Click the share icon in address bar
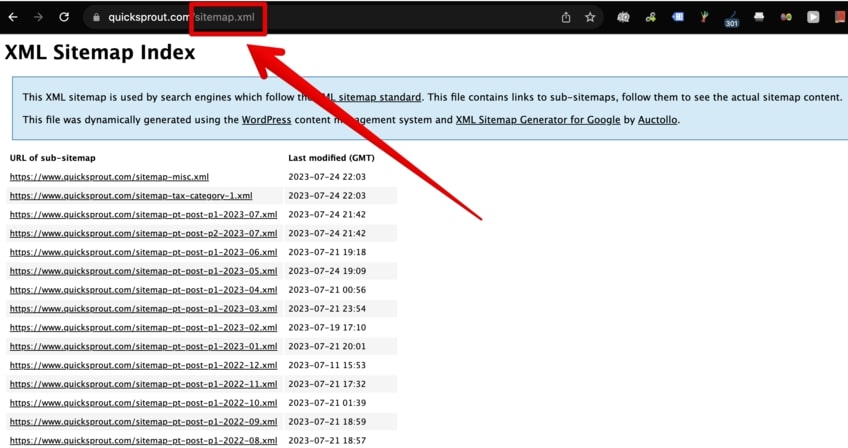The height and width of the screenshot is (448, 848). coord(566,17)
